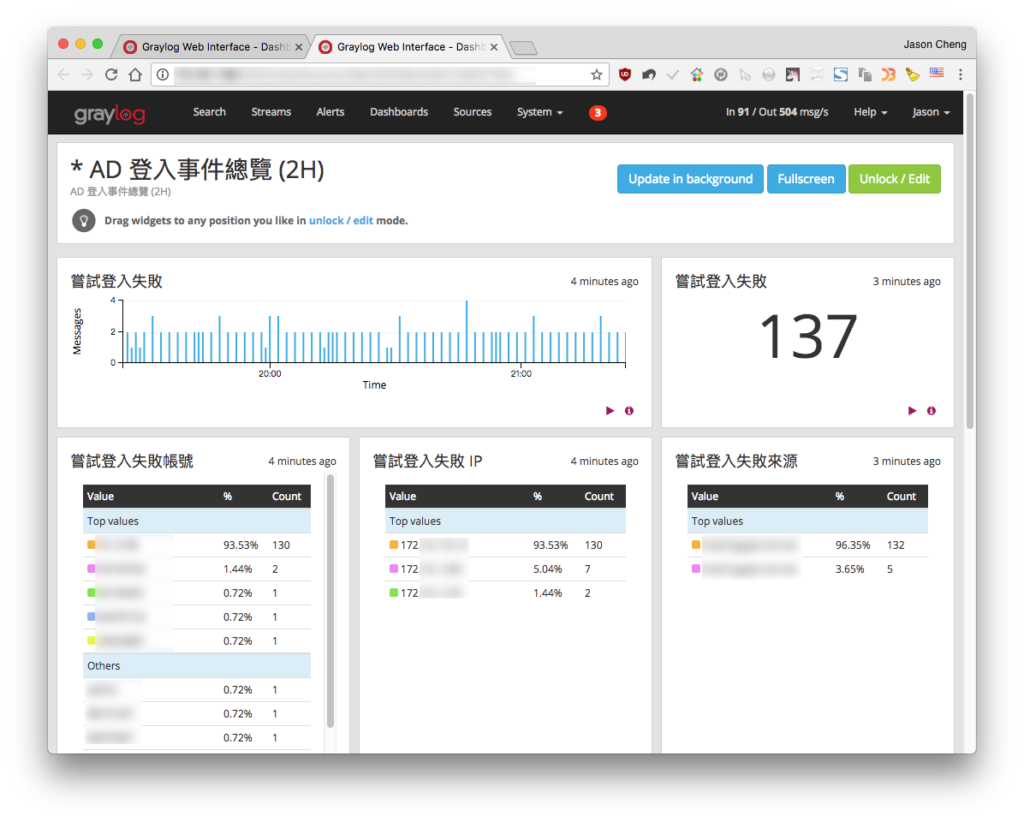Click the orange swatch in the IP table
The height and width of the screenshot is (822, 1024).
pos(394,545)
